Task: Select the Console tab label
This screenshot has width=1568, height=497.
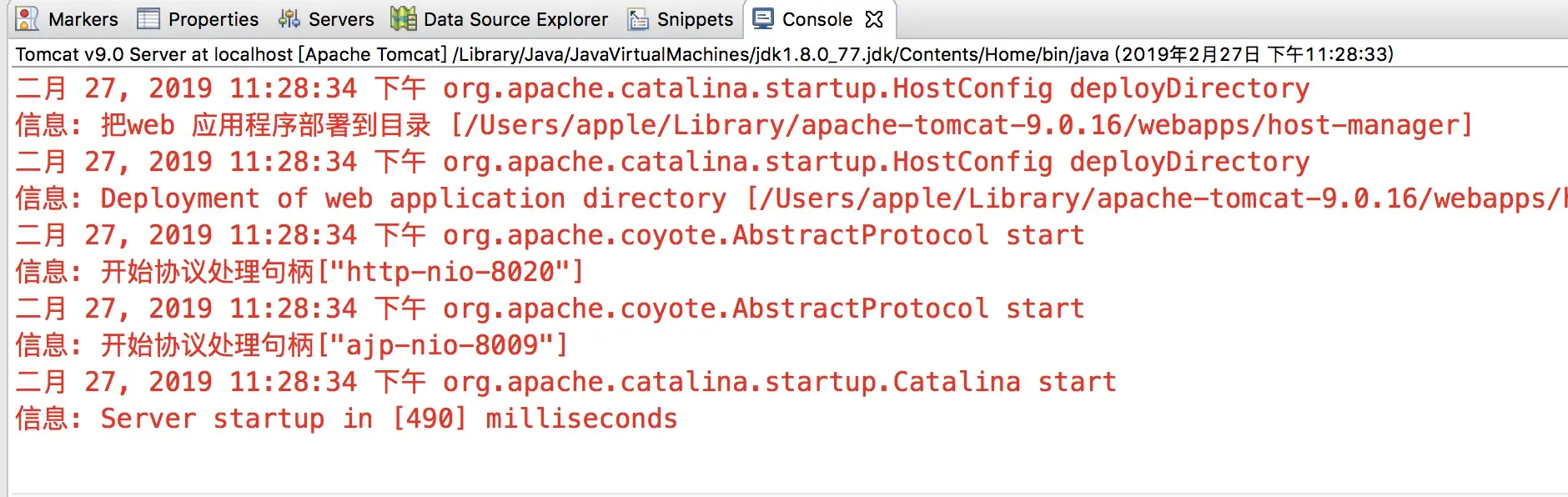Action: 817,19
